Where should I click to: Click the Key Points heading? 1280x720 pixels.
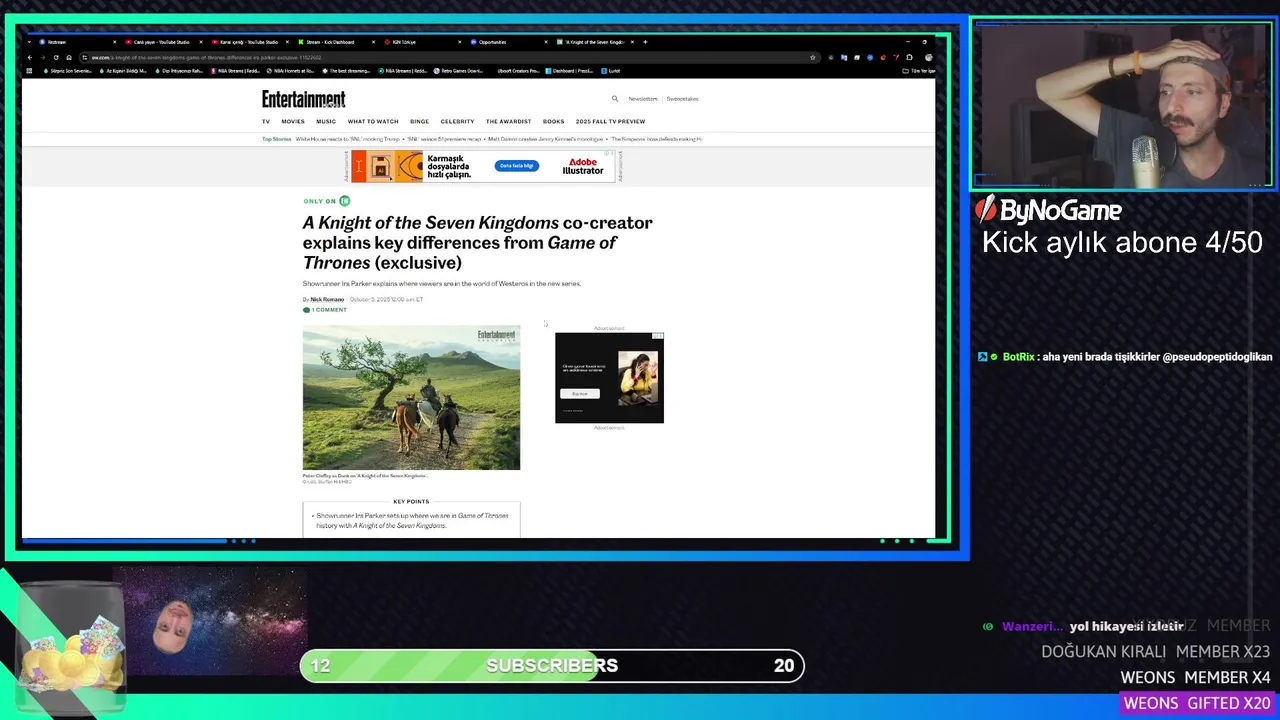[411, 502]
